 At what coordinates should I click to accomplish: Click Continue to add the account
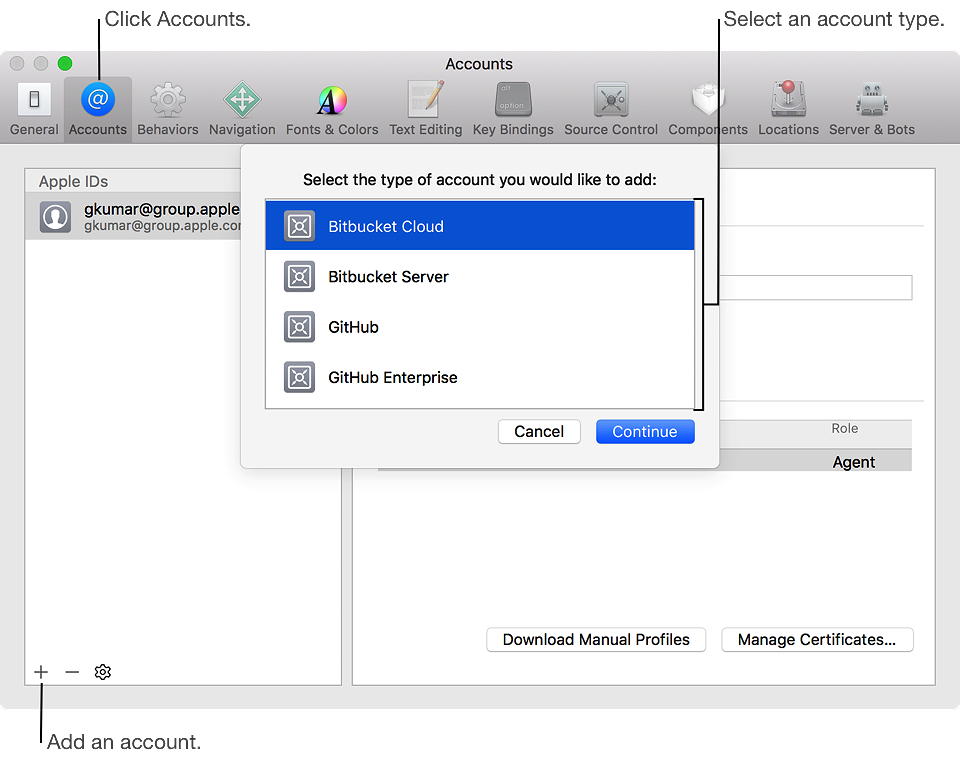pos(645,431)
